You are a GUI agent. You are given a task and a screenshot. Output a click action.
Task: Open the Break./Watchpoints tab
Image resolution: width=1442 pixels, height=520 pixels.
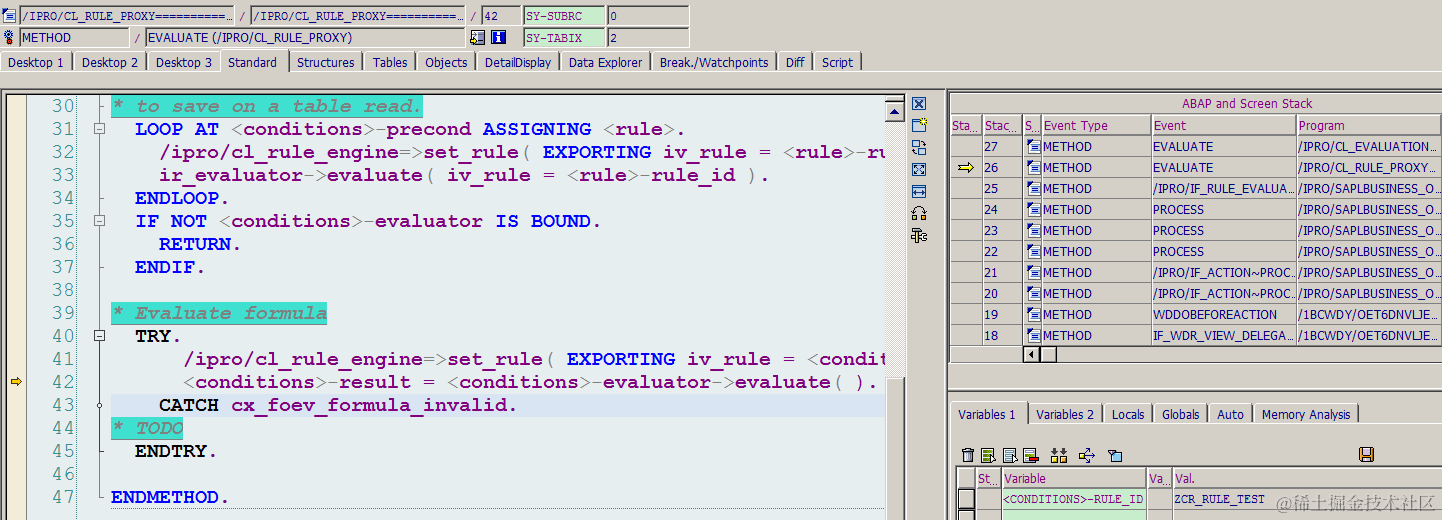click(x=714, y=62)
